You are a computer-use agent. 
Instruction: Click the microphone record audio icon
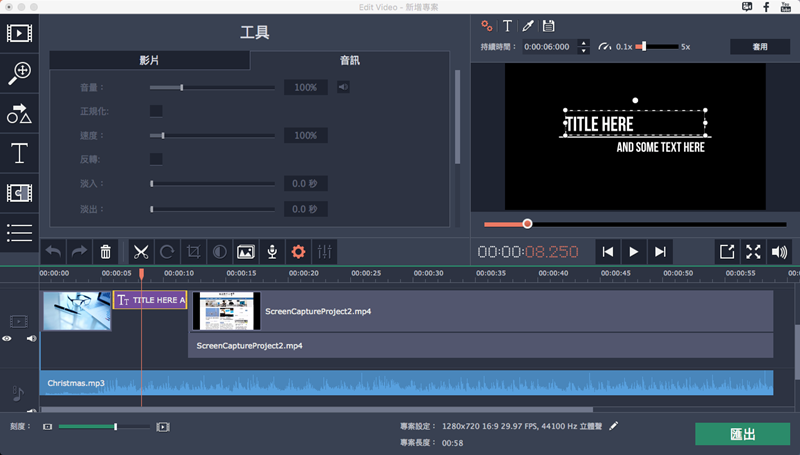tap(271, 252)
